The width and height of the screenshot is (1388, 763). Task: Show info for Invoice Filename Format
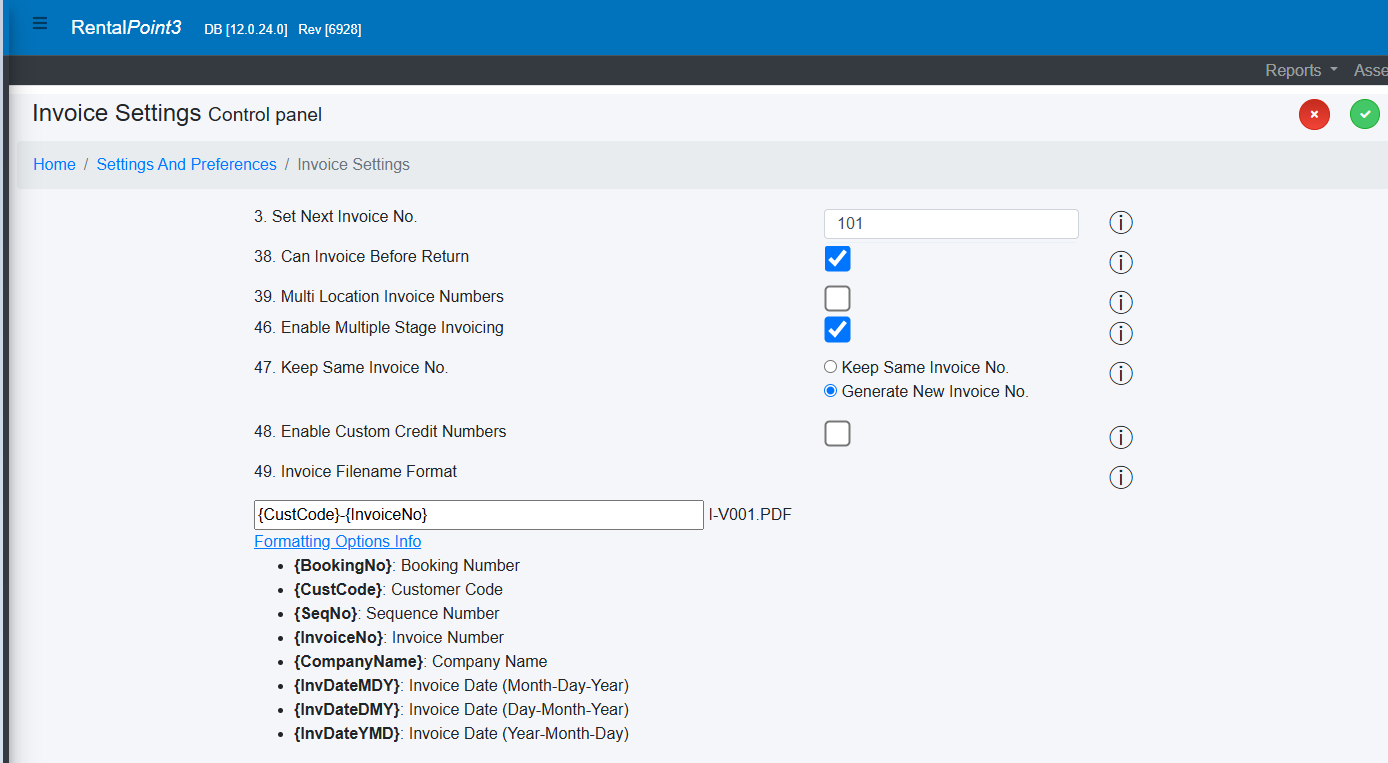pyautogui.click(x=1121, y=478)
